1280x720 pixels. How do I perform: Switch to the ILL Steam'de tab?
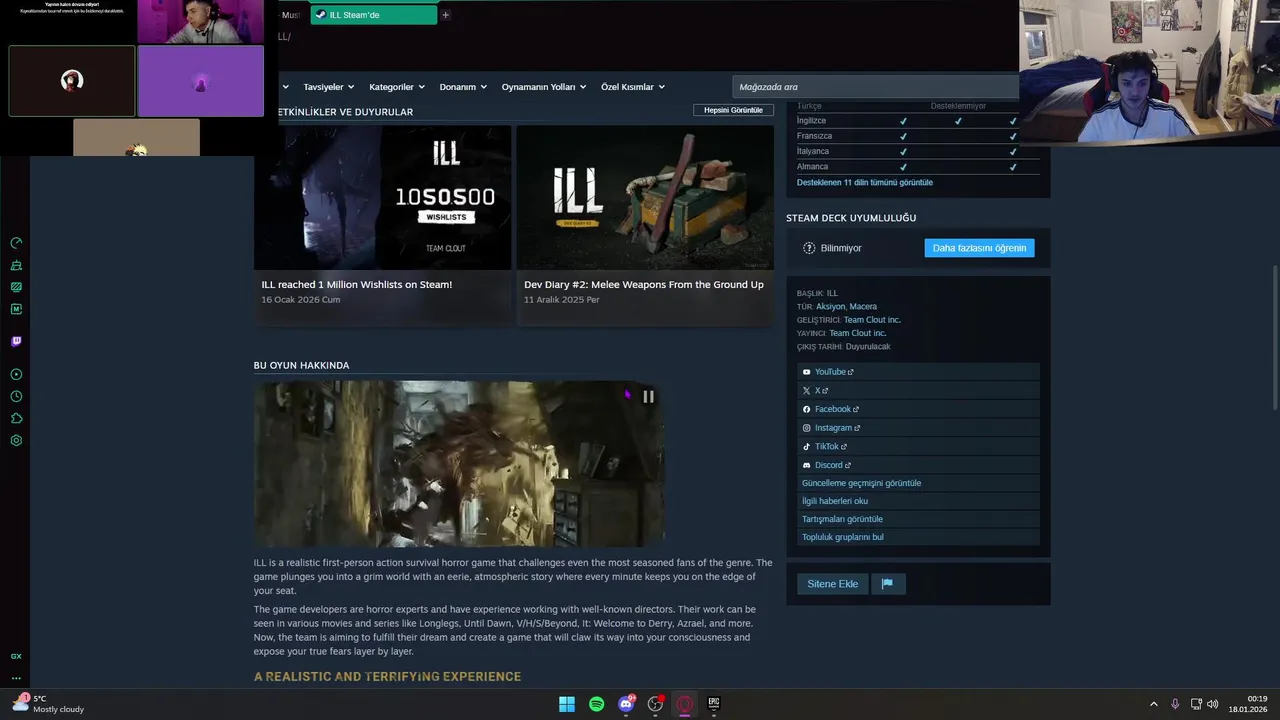pyautogui.click(x=373, y=15)
